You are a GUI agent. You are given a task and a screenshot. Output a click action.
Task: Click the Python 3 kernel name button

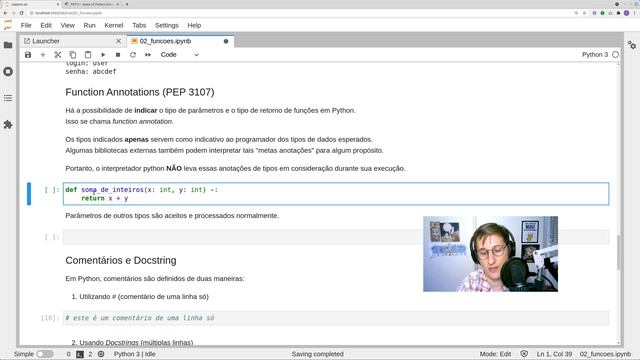[595, 55]
